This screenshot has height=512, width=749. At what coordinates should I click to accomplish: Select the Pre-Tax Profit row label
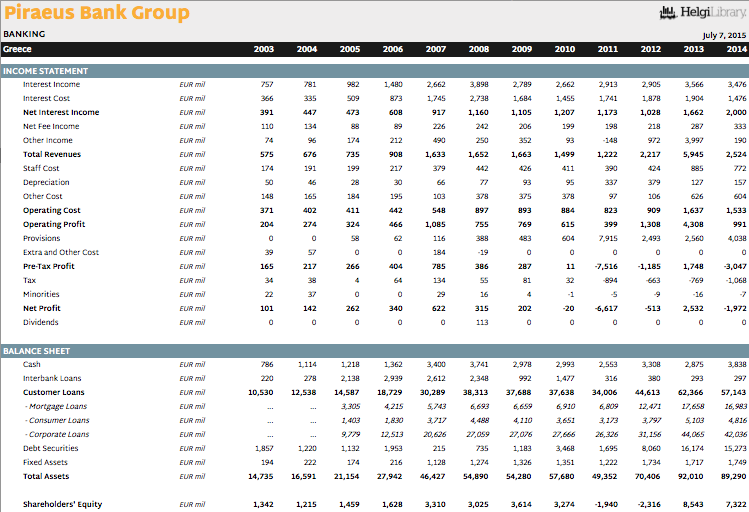[49, 267]
